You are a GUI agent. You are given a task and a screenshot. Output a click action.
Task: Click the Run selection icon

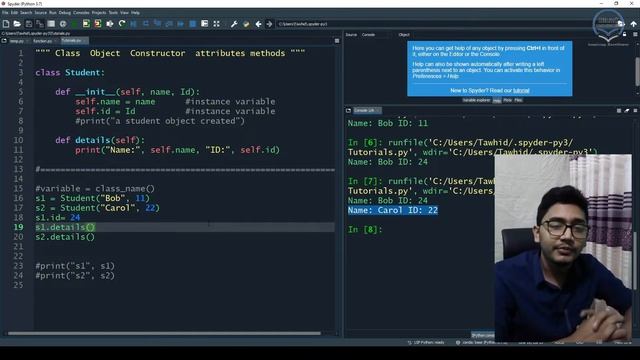(x=110, y=24)
